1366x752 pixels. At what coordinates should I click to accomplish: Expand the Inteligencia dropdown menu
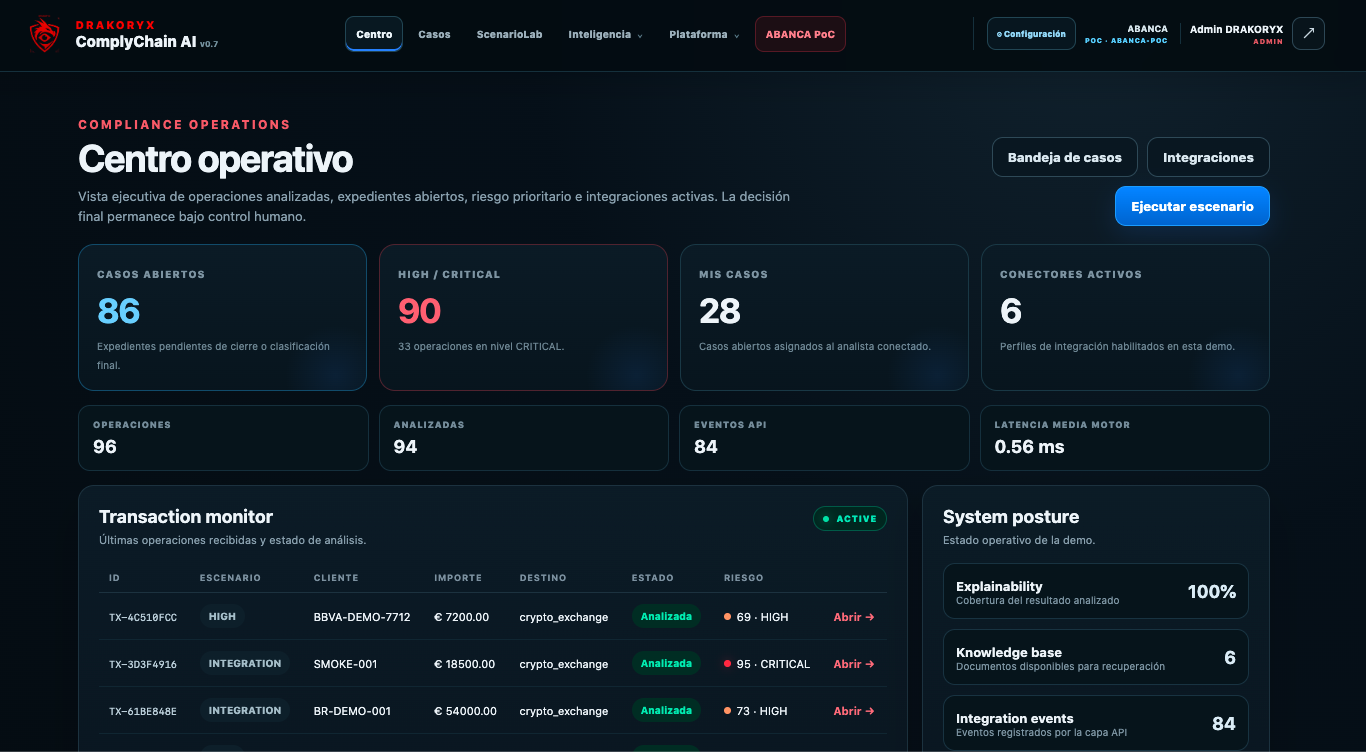[x=606, y=34]
